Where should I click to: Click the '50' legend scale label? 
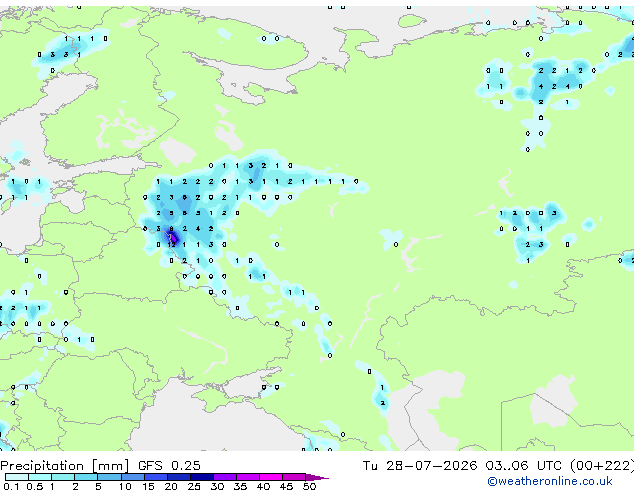coord(309,486)
